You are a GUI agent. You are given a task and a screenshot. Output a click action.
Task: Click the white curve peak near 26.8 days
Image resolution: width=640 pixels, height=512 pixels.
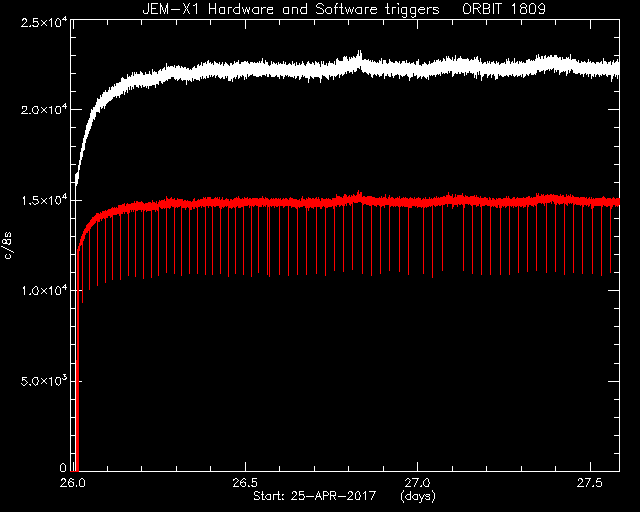tap(360, 54)
